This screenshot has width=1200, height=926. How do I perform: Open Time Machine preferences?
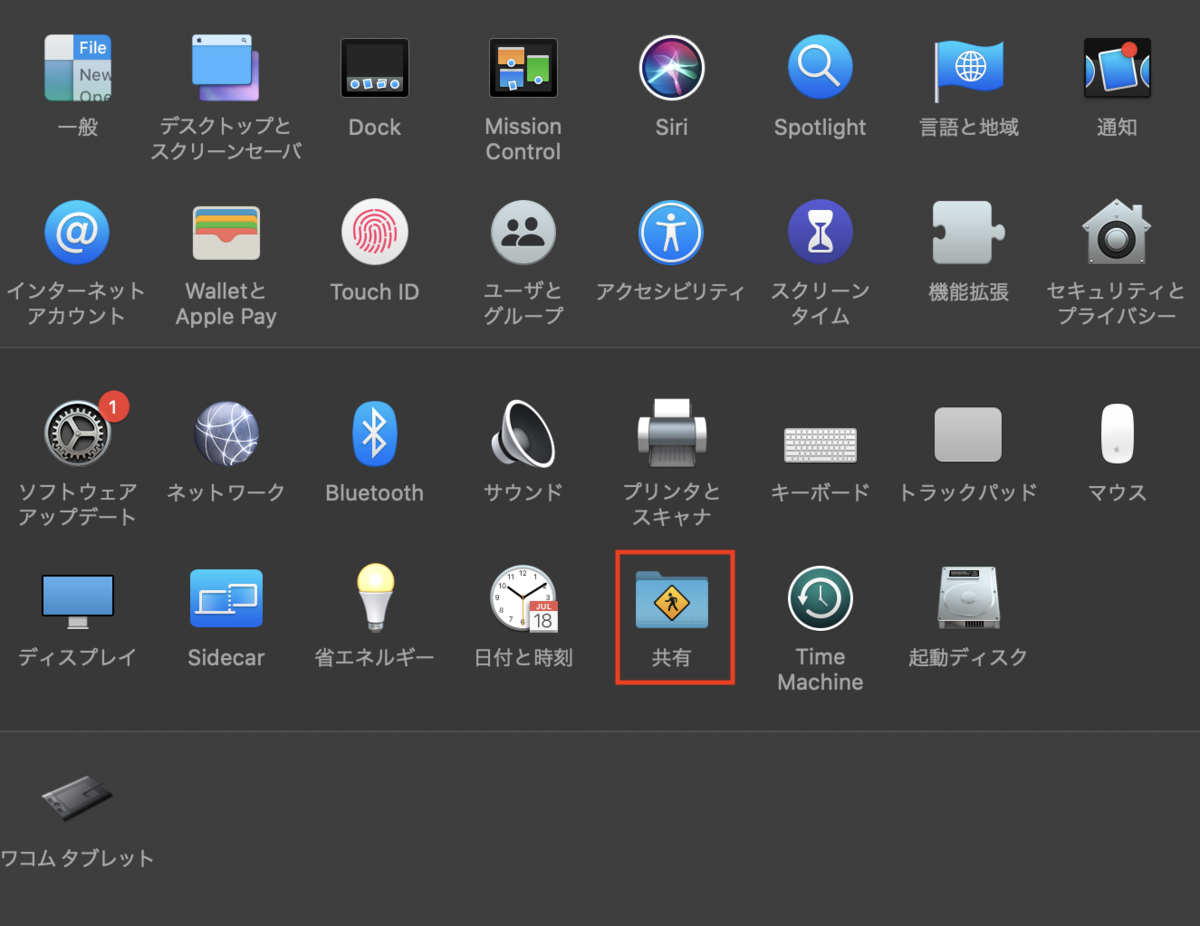coord(820,598)
